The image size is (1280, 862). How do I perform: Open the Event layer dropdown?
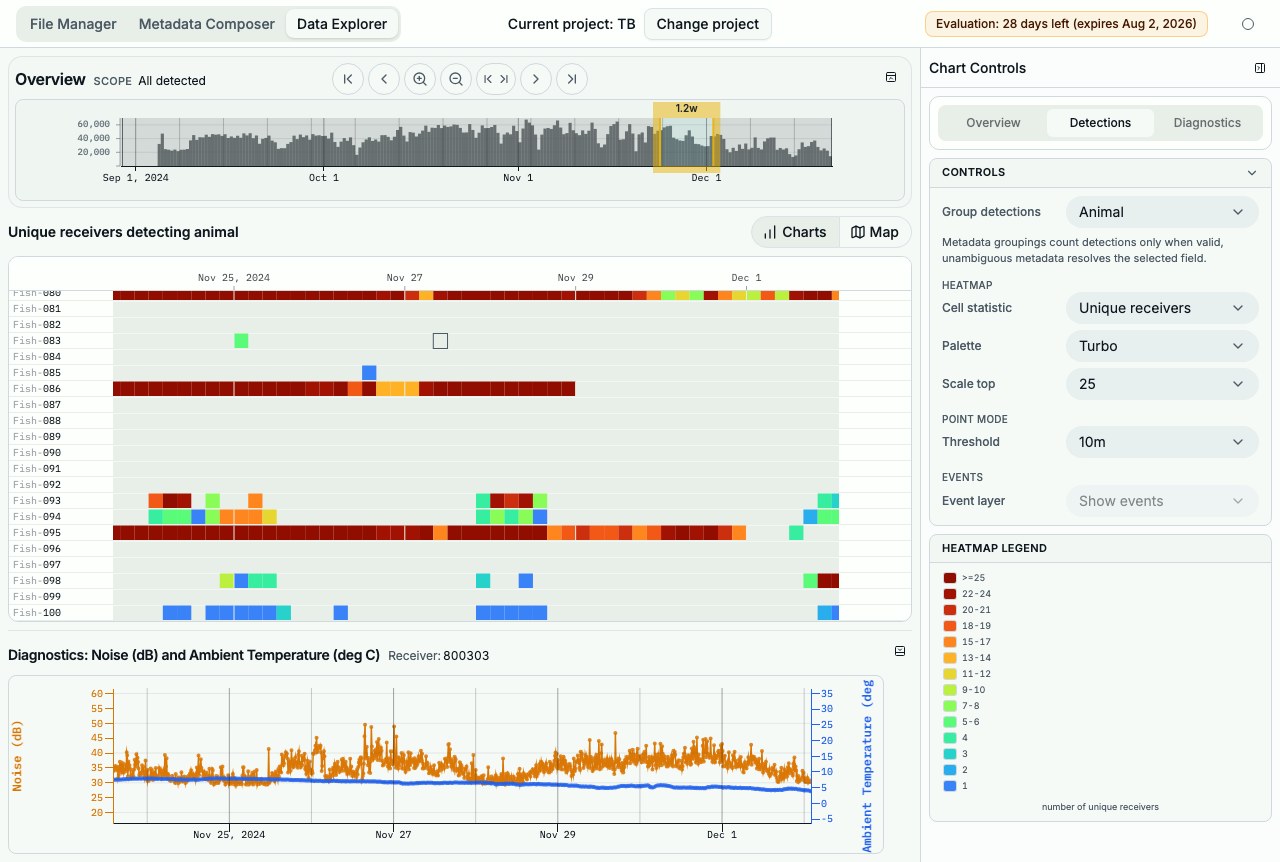(x=1162, y=501)
